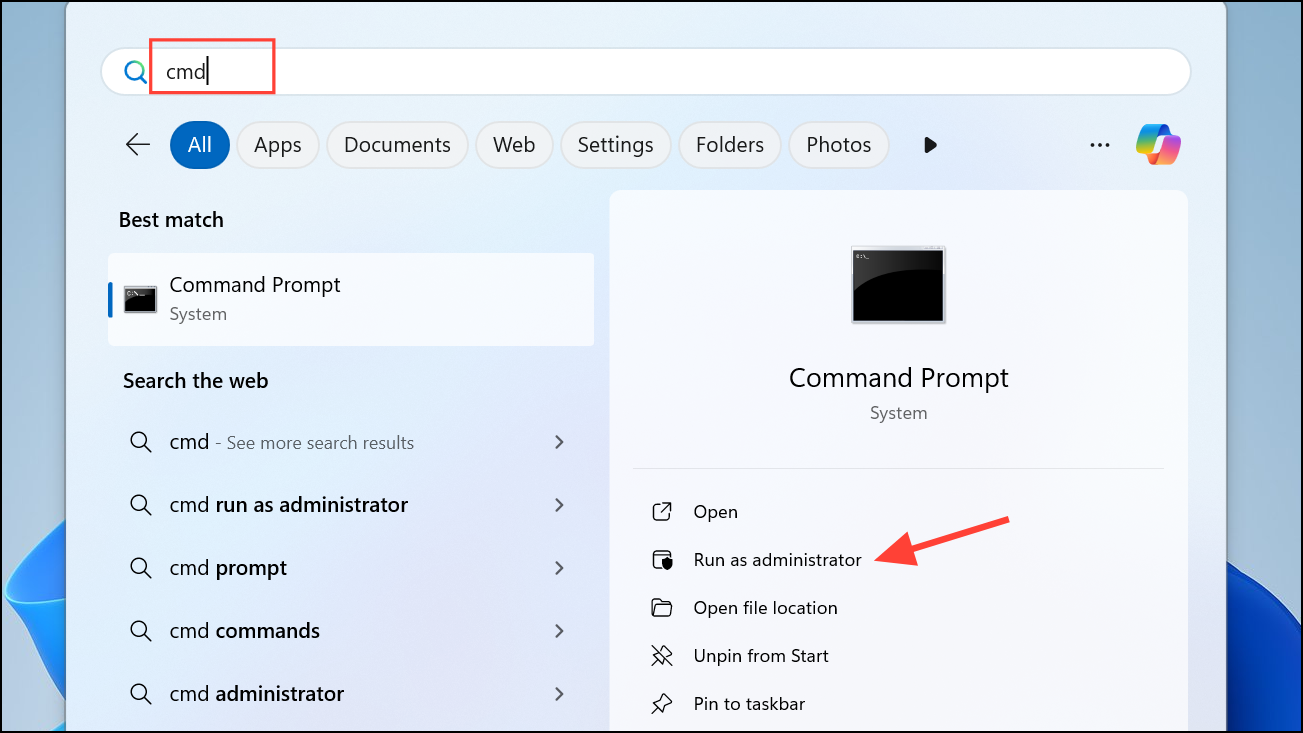Switch to the Folders filter tab

pyautogui.click(x=730, y=145)
